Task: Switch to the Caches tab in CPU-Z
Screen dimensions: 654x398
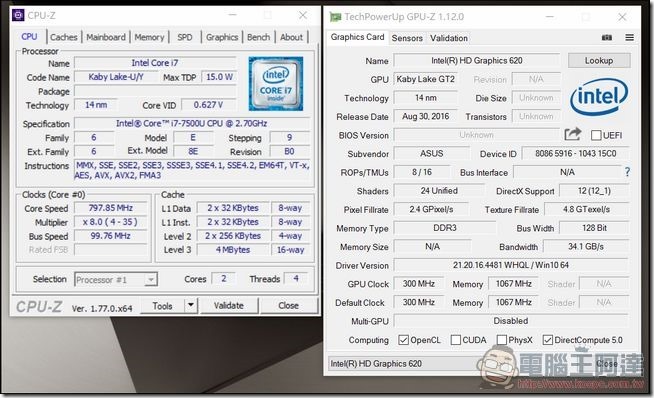Action: click(x=64, y=37)
